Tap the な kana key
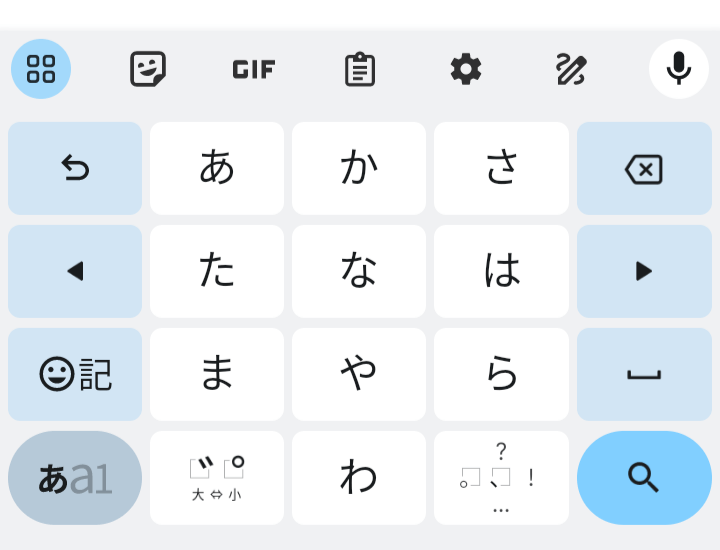 point(359,271)
